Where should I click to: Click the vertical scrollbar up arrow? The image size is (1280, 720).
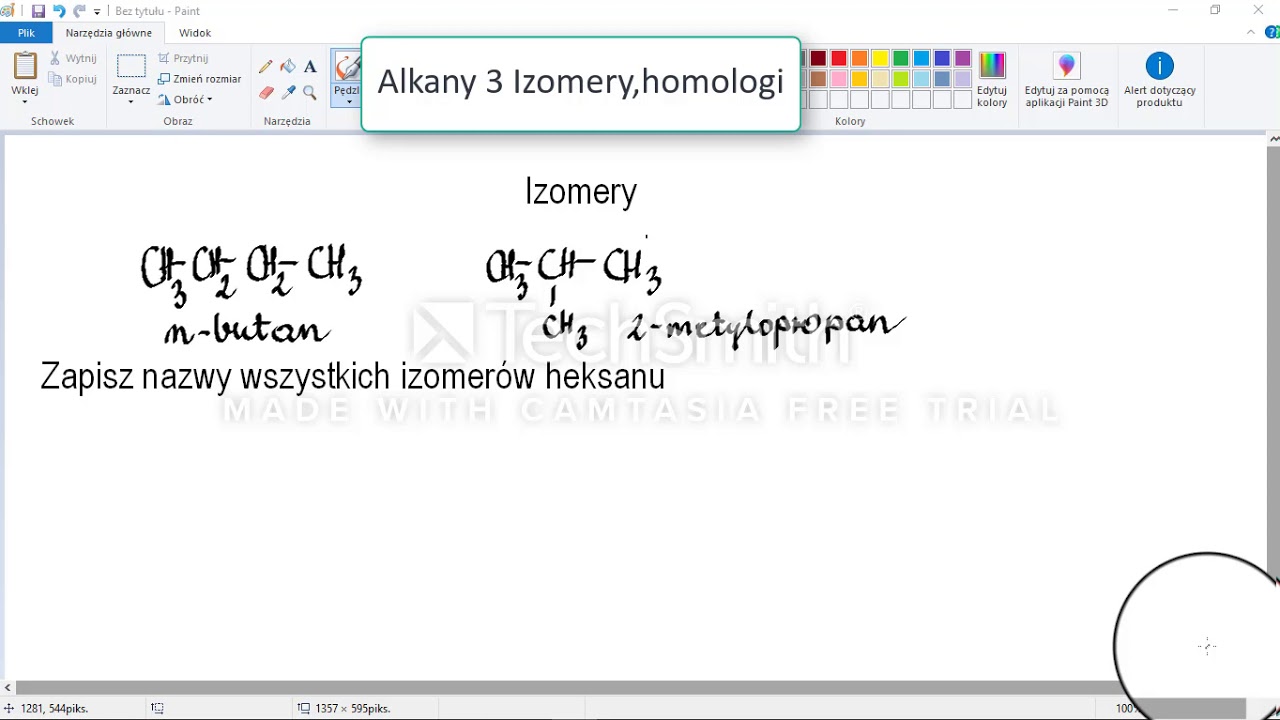(x=1273, y=139)
